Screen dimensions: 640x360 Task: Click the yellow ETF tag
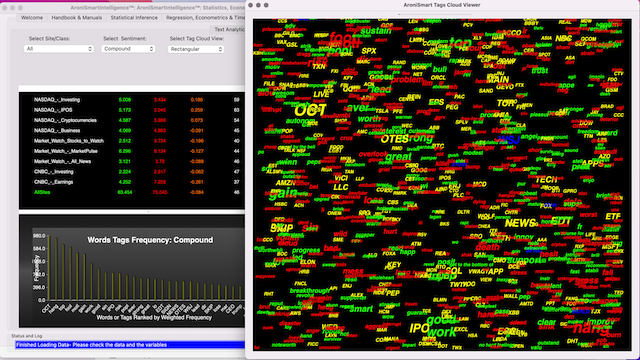(613, 216)
